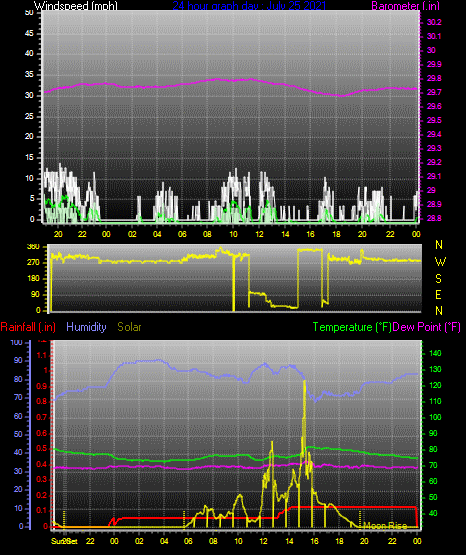Click the '0.4' rainfall axis value

tap(42, 464)
